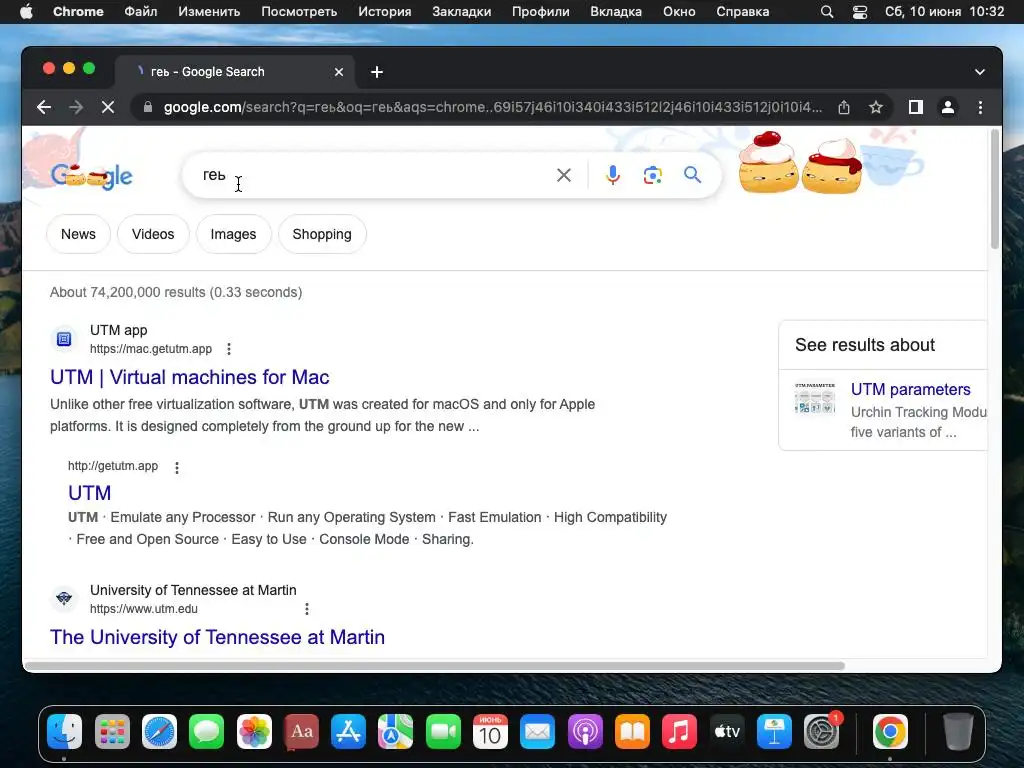Open the Изменить menu
Viewport: 1024px width, 768px height.
pyautogui.click(x=209, y=12)
